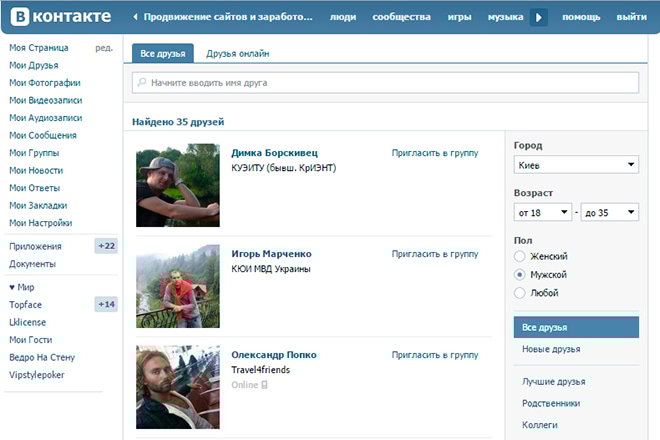Click mobile online icon for Олександр Попко

pyautogui.click(x=264, y=384)
